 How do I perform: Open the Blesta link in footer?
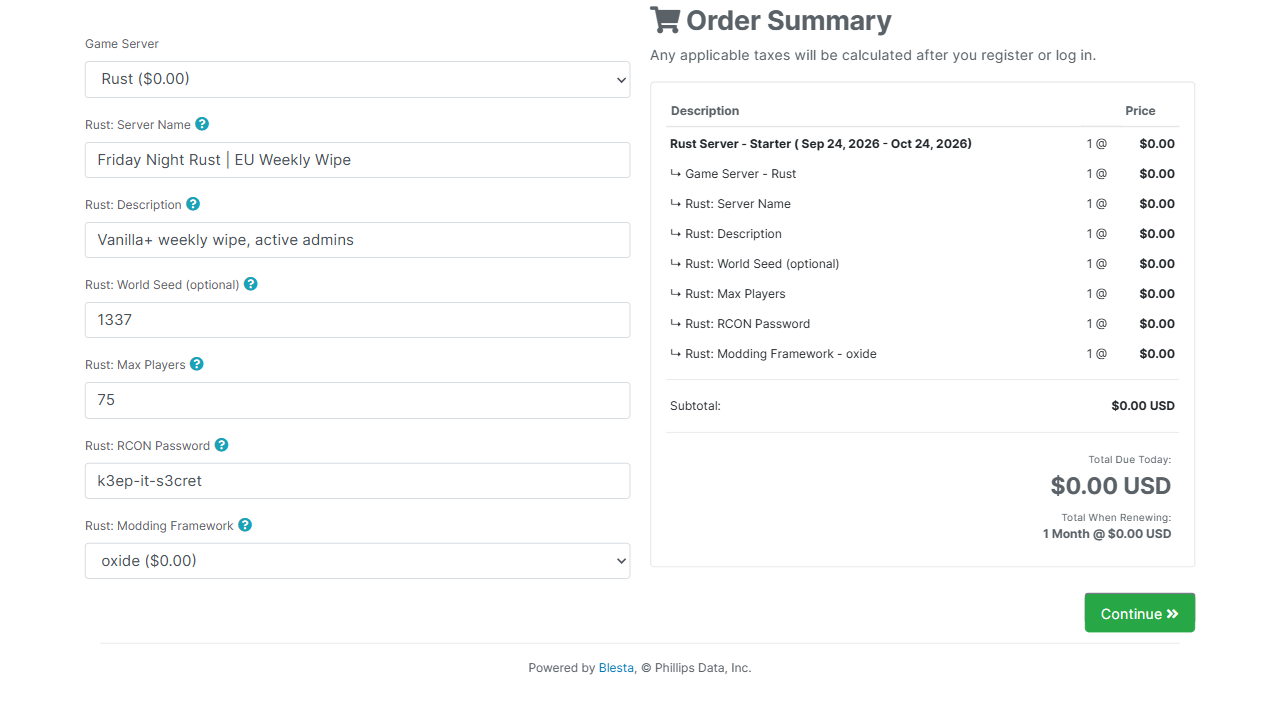tap(616, 668)
